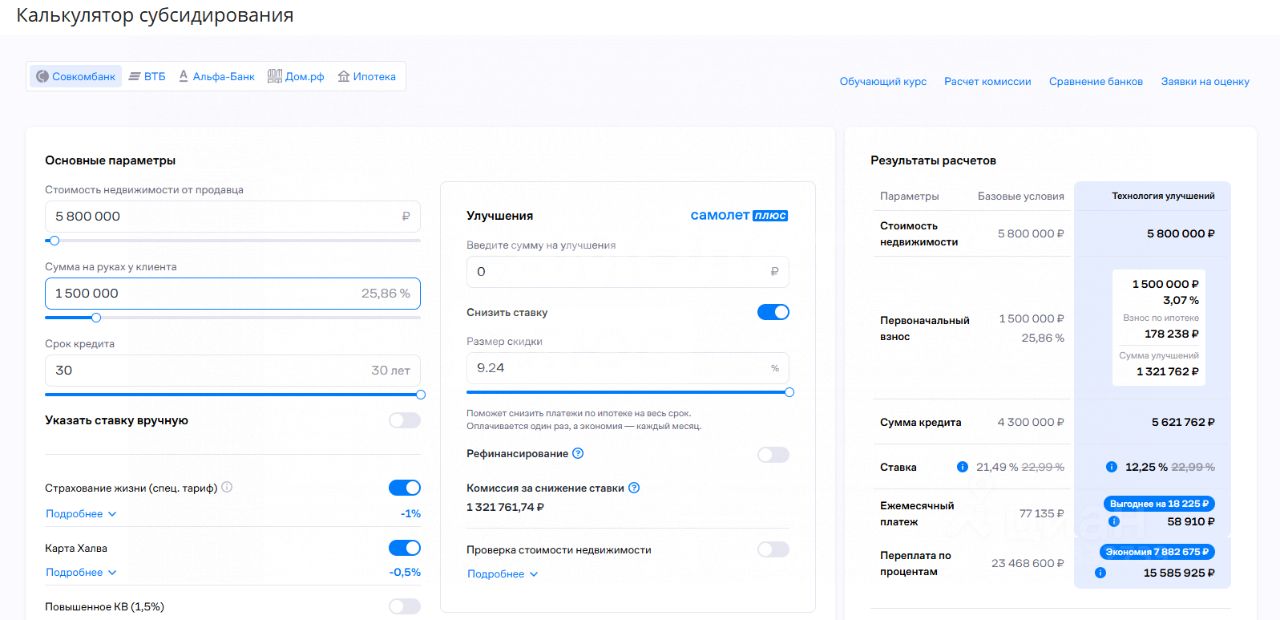
Task: Click the Совкомбанк logo icon
Action: pos(42,76)
